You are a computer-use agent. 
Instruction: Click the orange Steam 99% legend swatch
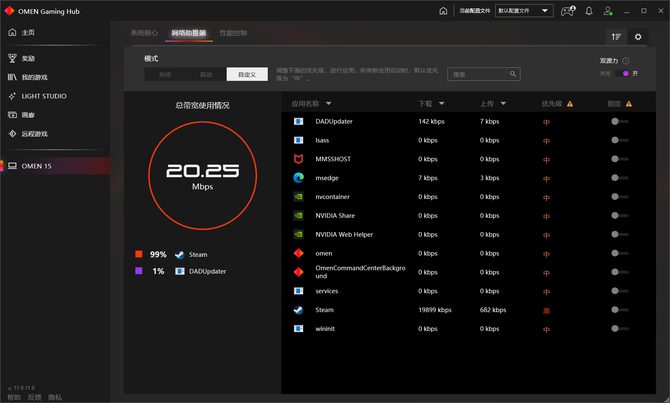click(x=138, y=254)
